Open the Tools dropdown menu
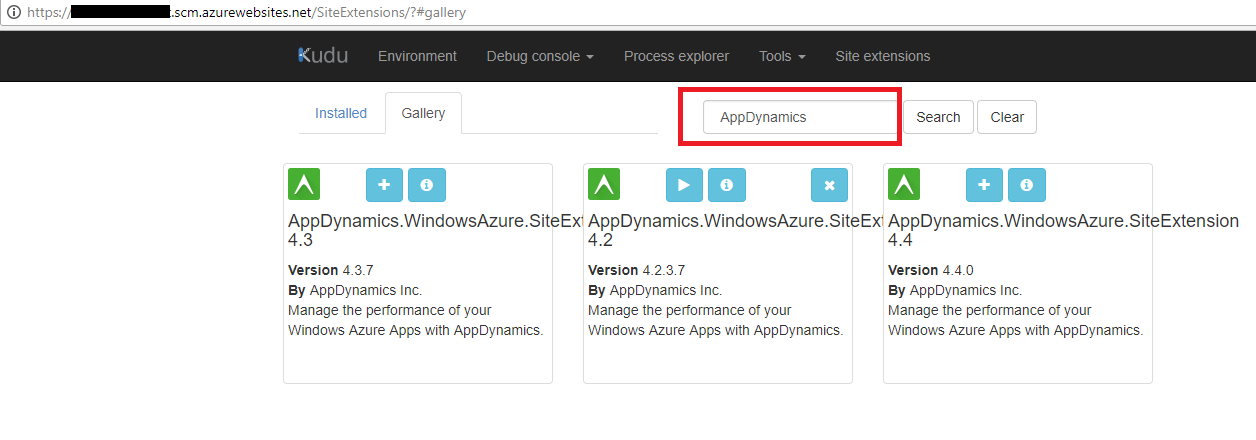The height and width of the screenshot is (440, 1256). pos(782,56)
